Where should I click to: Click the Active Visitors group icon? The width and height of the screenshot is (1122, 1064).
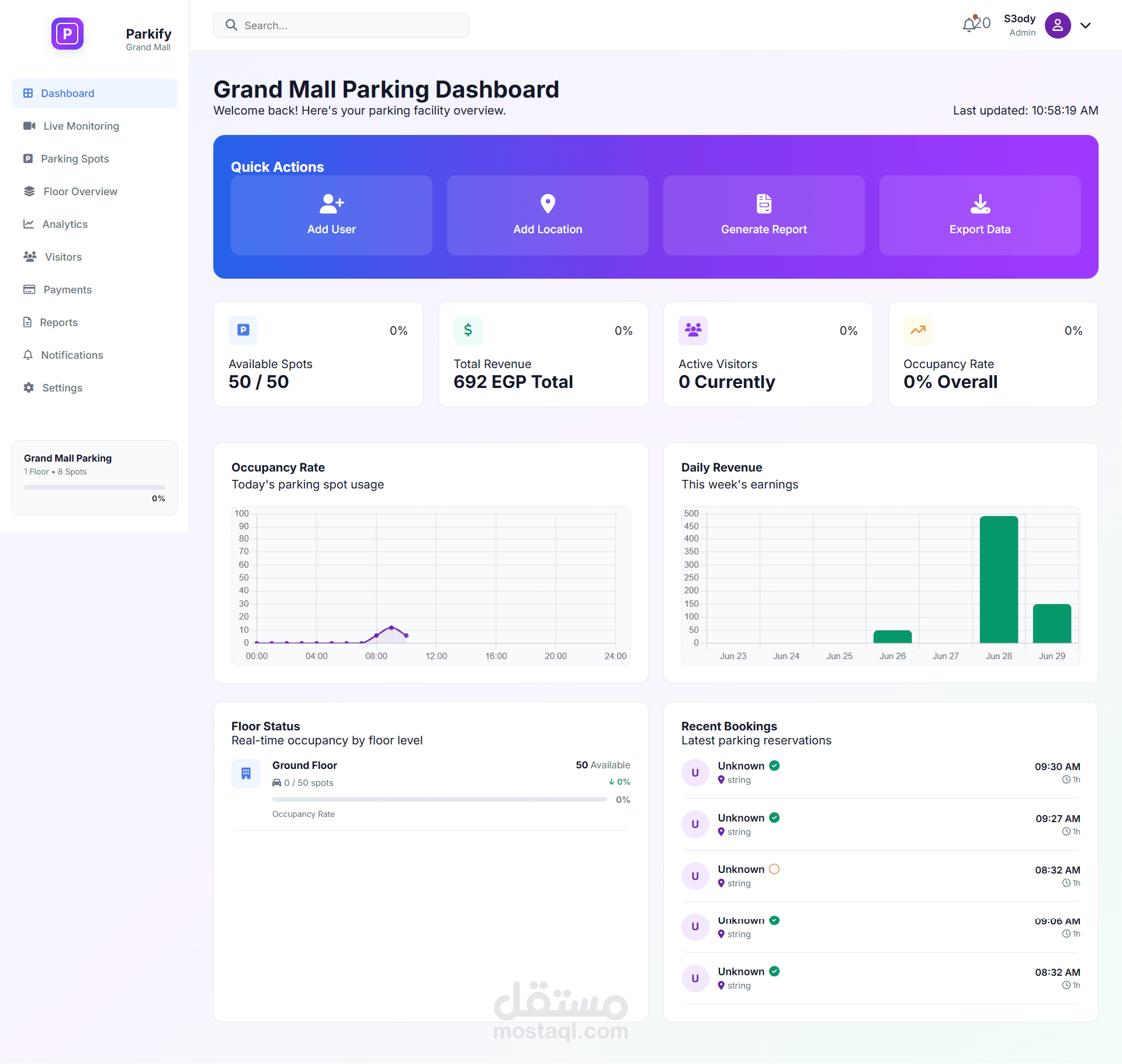(x=693, y=330)
